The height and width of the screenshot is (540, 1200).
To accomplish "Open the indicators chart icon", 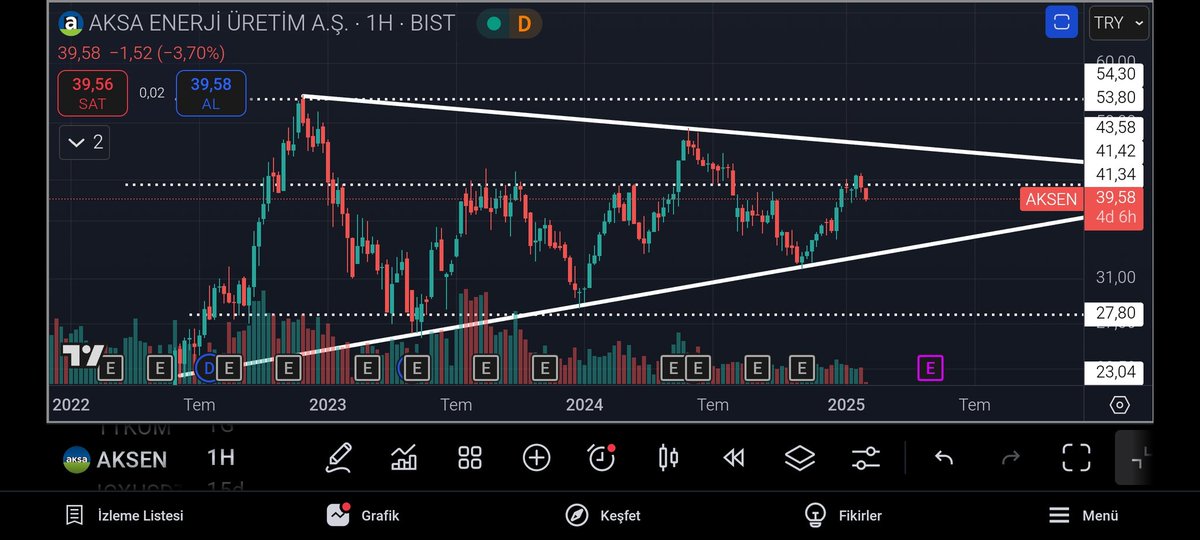I will click(x=404, y=458).
